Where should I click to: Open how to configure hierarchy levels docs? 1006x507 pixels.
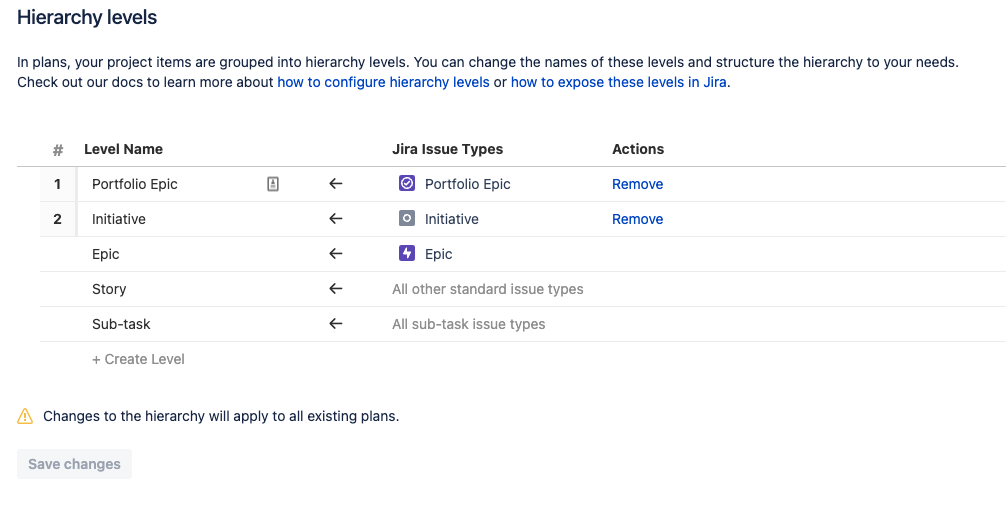383,82
